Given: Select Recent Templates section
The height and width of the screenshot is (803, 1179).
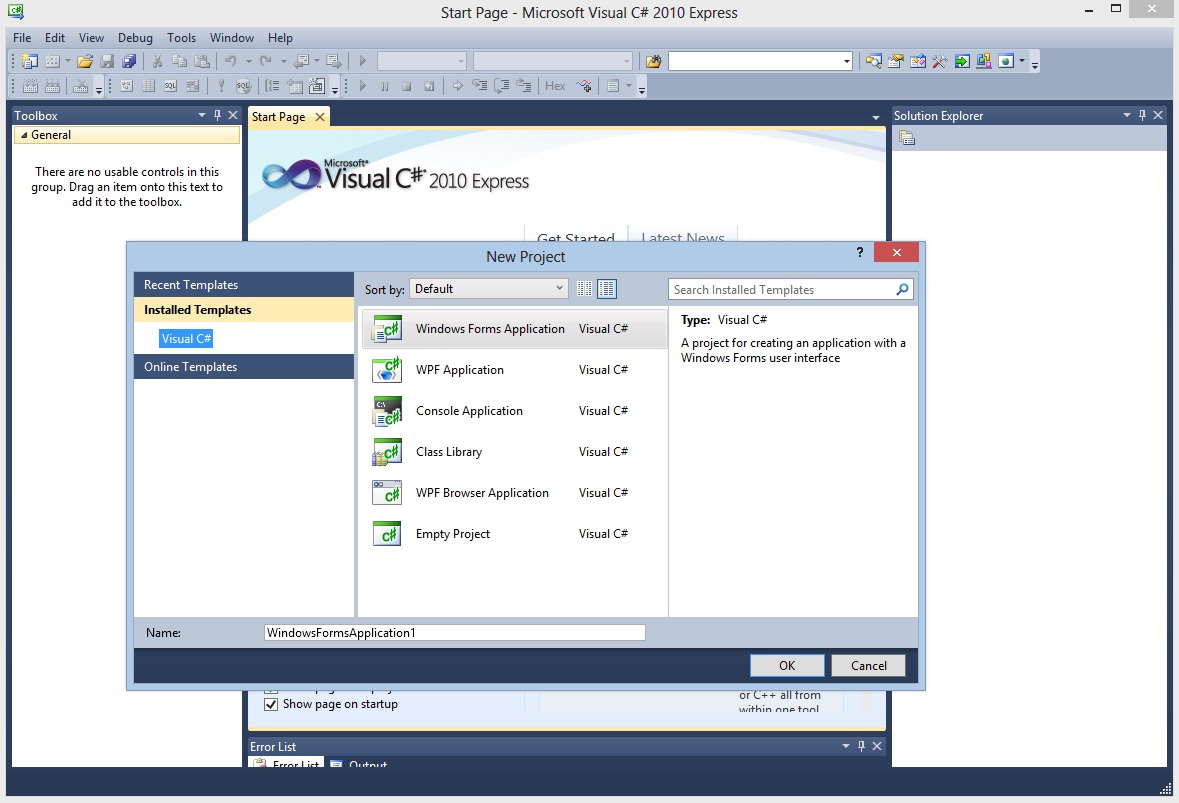Looking at the screenshot, I should coord(244,285).
